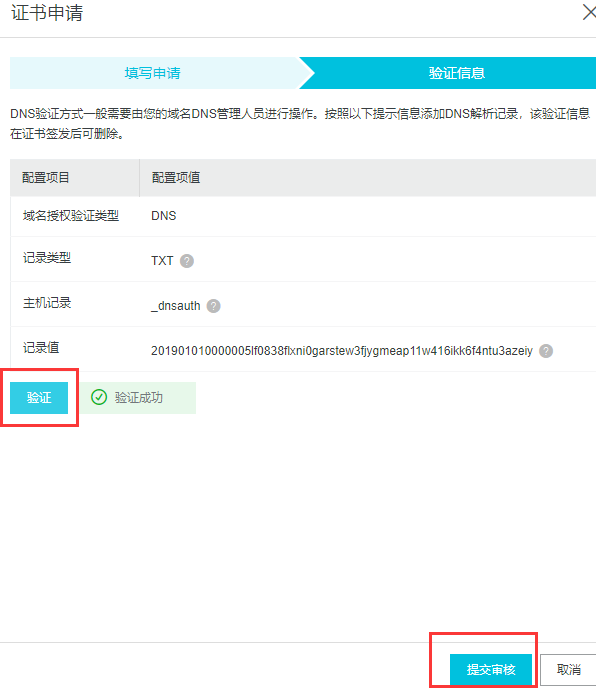The image size is (596, 688).
Task: Click the help icon after the record value
Action: point(546,351)
